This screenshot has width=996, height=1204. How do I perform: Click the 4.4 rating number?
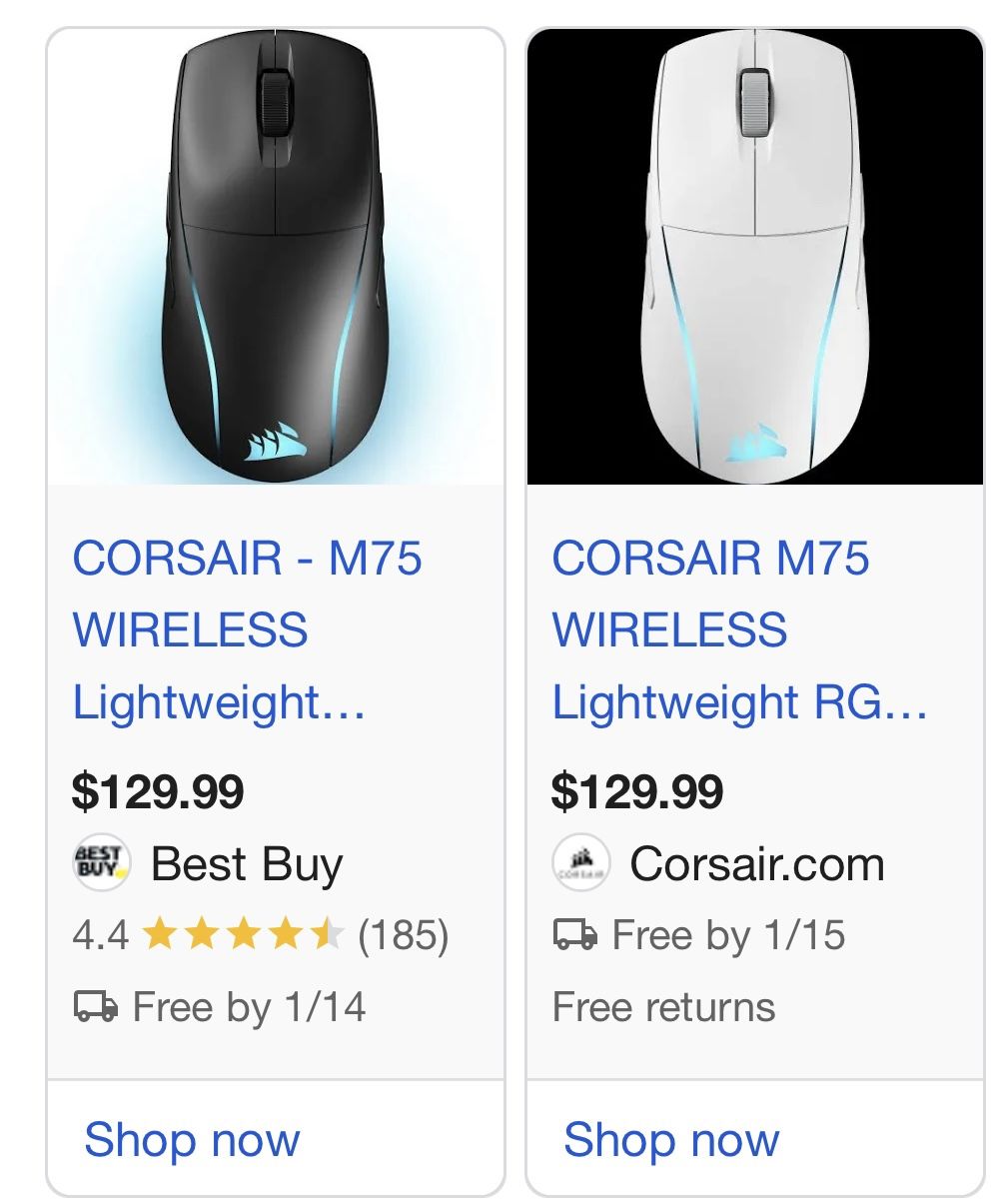pos(100,935)
